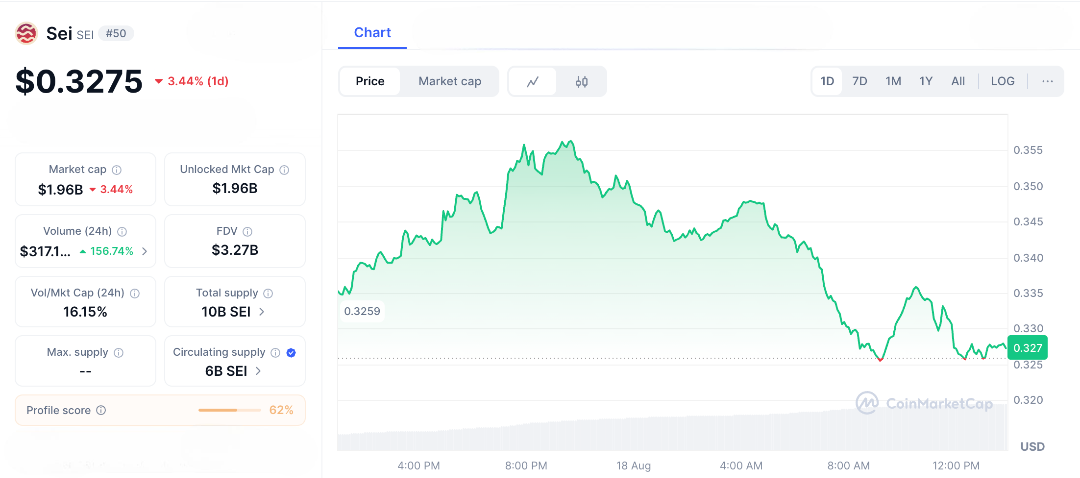The height and width of the screenshot is (478, 1080).
Task: Open Vol/Mkt Cap (24h) info icon
Action: coord(135,293)
